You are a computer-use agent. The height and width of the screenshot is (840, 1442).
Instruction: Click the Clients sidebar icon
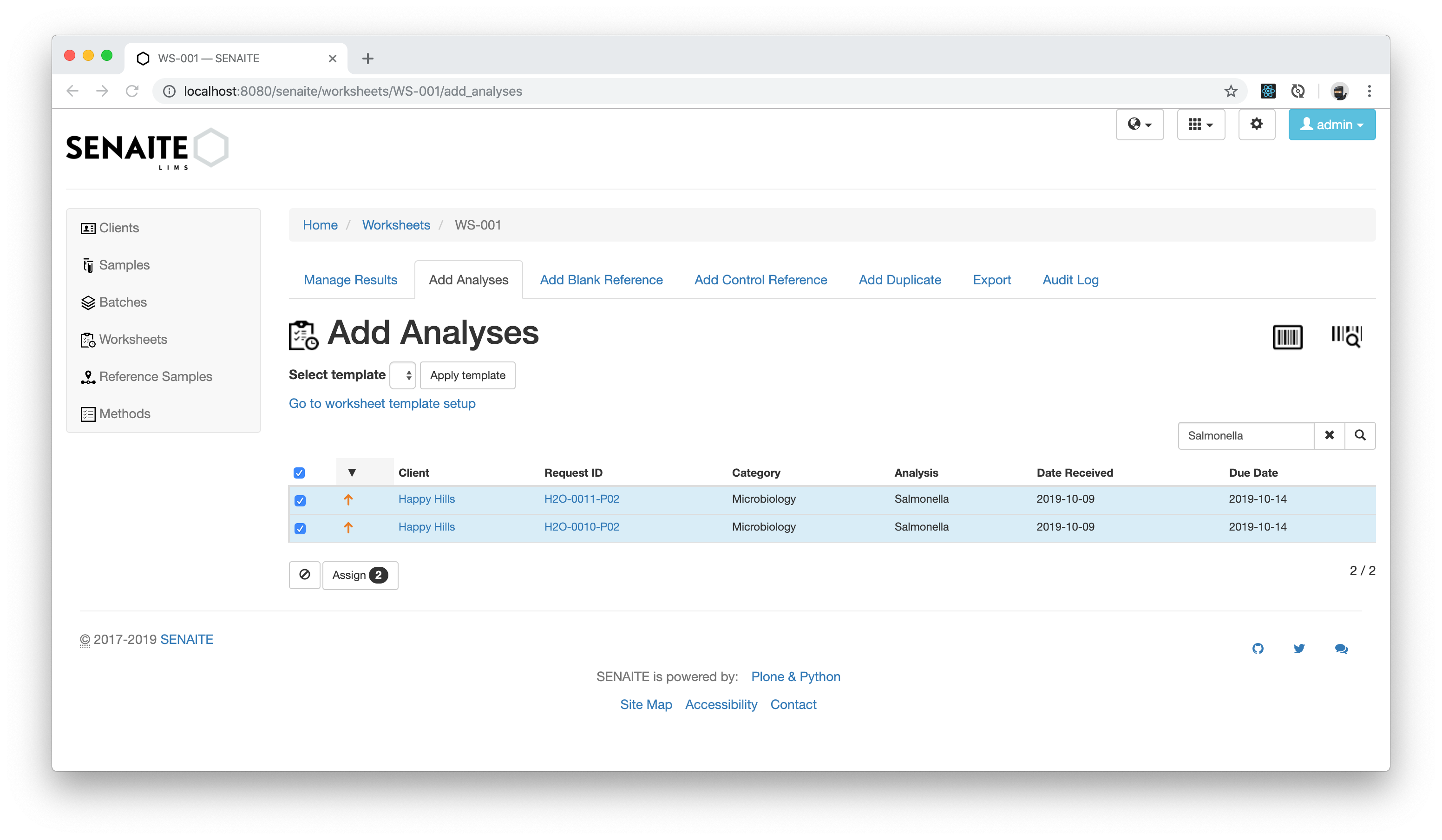[x=88, y=227]
